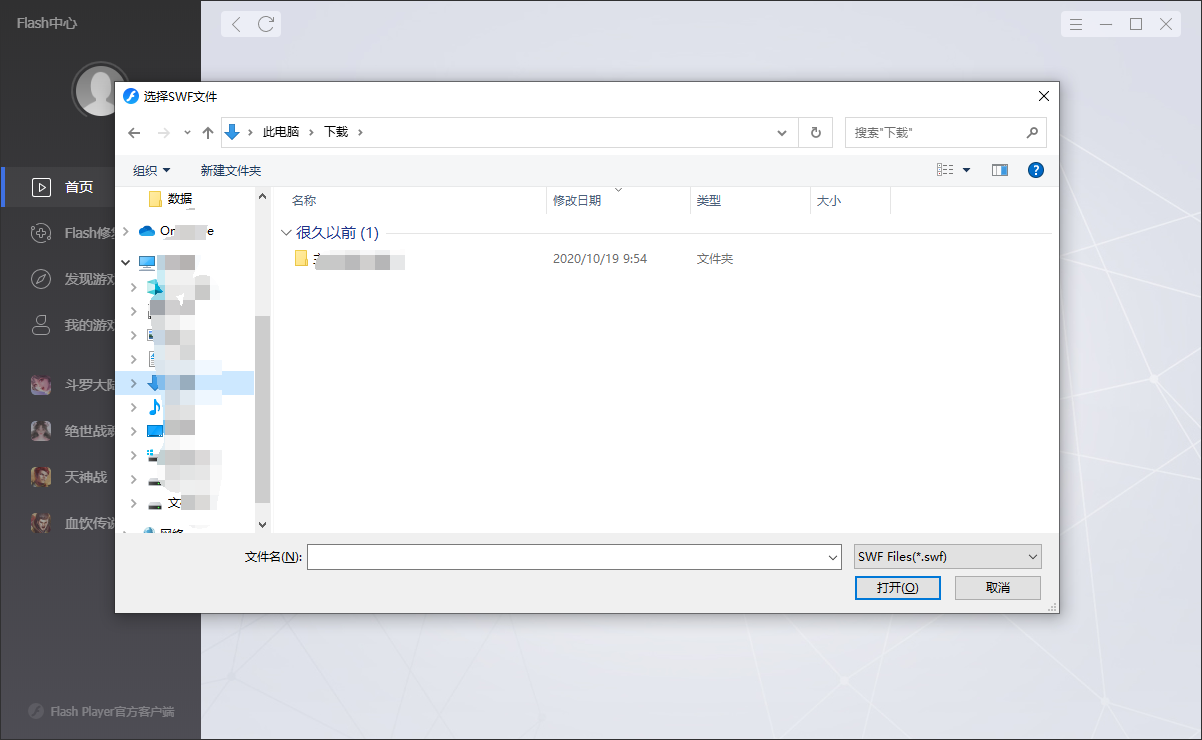Viewport: 1202px width, 740px height.
Task: Expand the chevron after 下载 breadcrumb
Action: [360, 132]
